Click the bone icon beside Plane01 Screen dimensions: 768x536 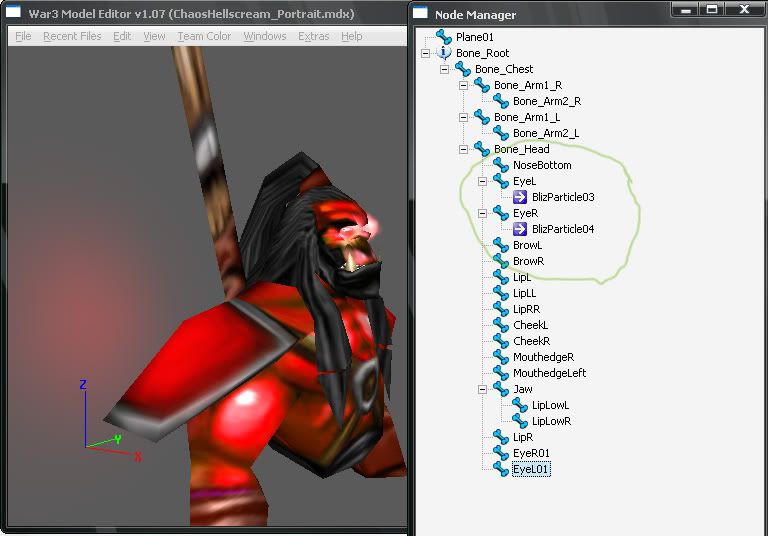[444, 37]
